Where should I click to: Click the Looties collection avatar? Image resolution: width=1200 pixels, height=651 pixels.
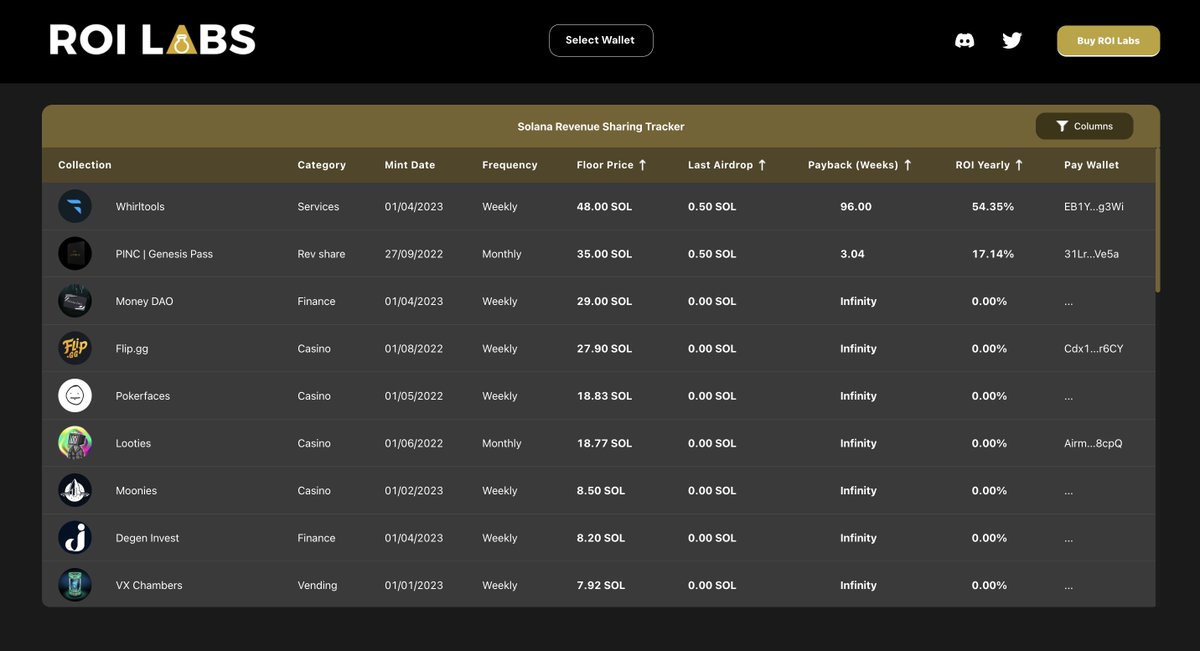coord(75,443)
